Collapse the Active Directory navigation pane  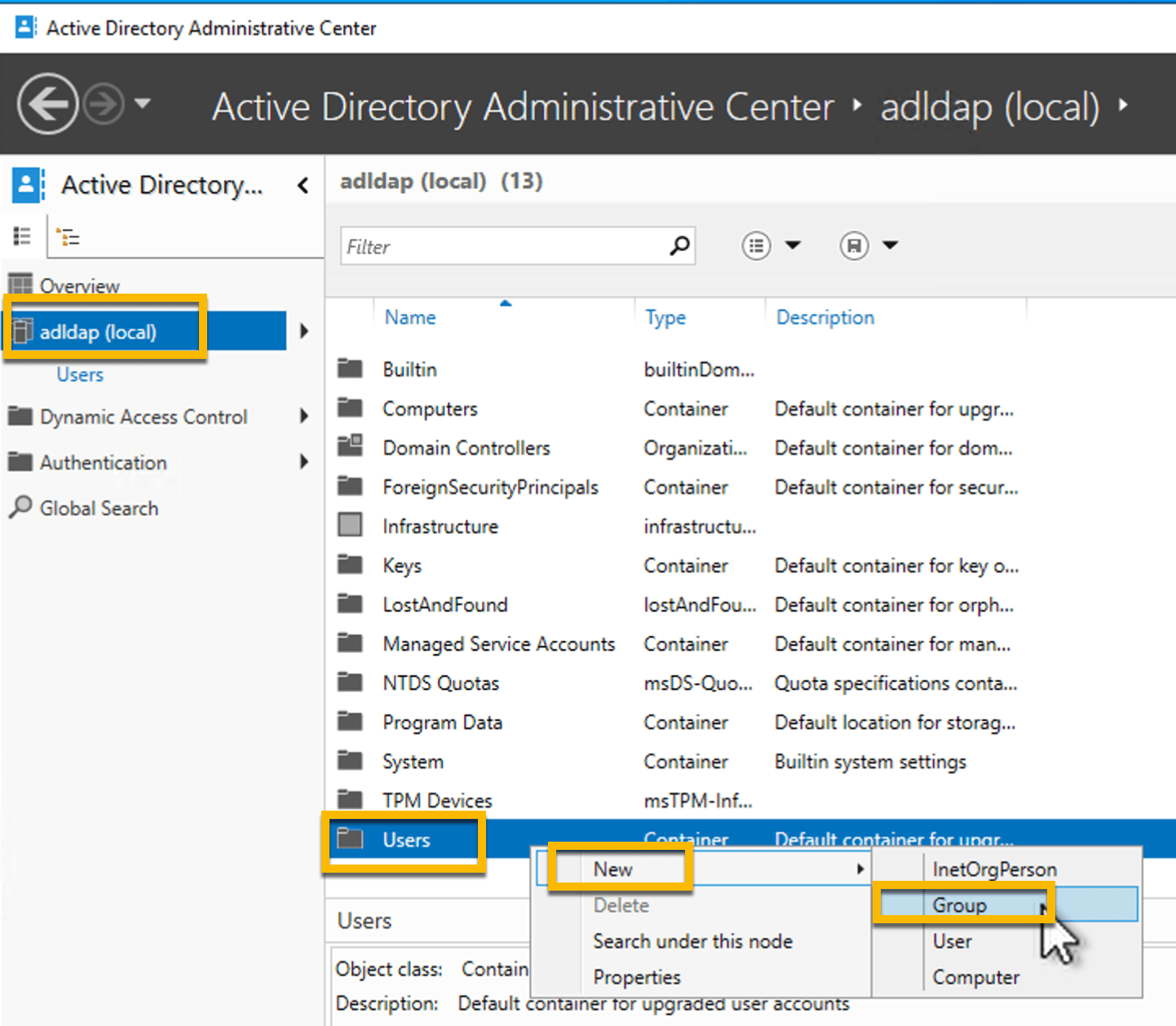[303, 185]
